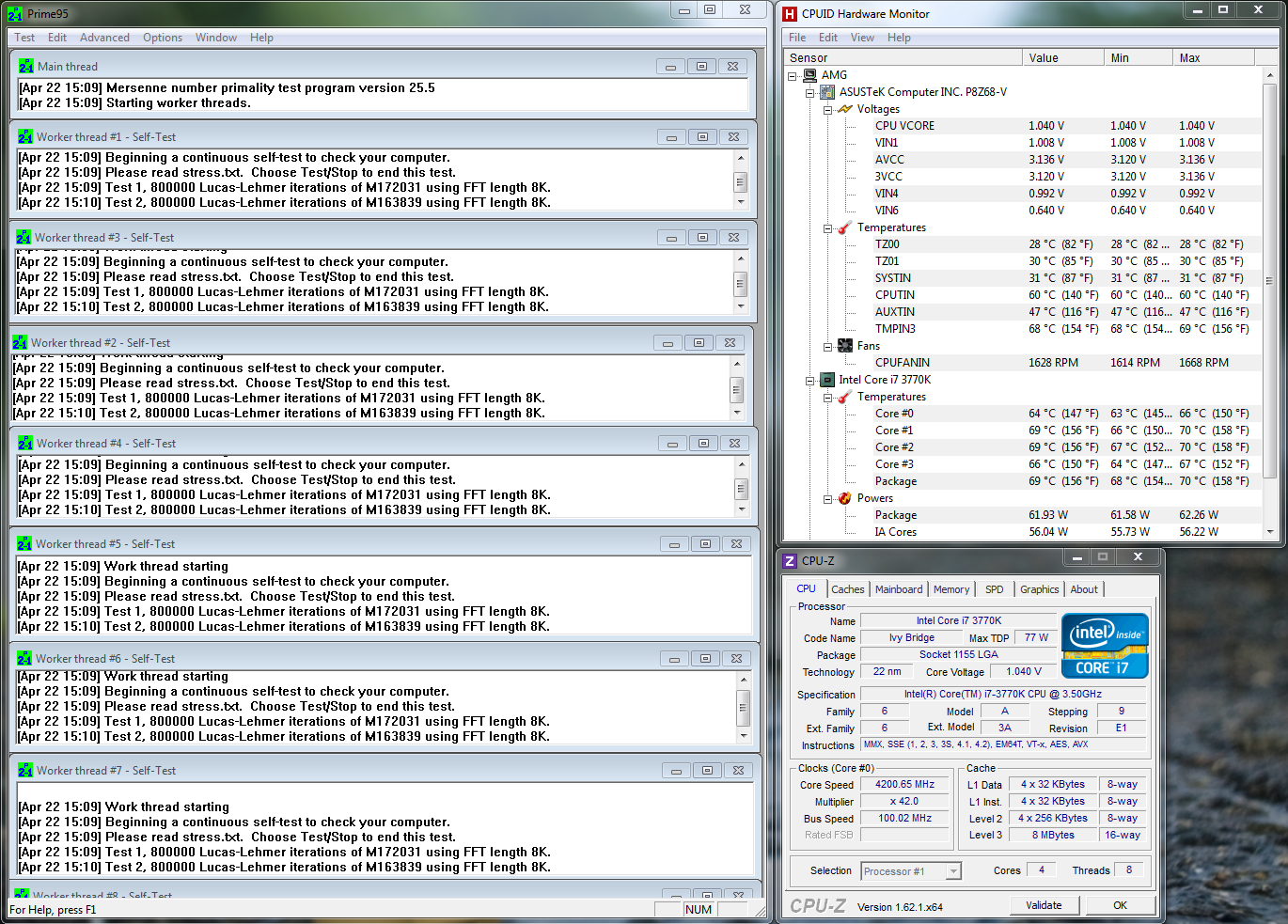Click the Sensor column header
This screenshot has width=1288, height=924.
pos(903,57)
